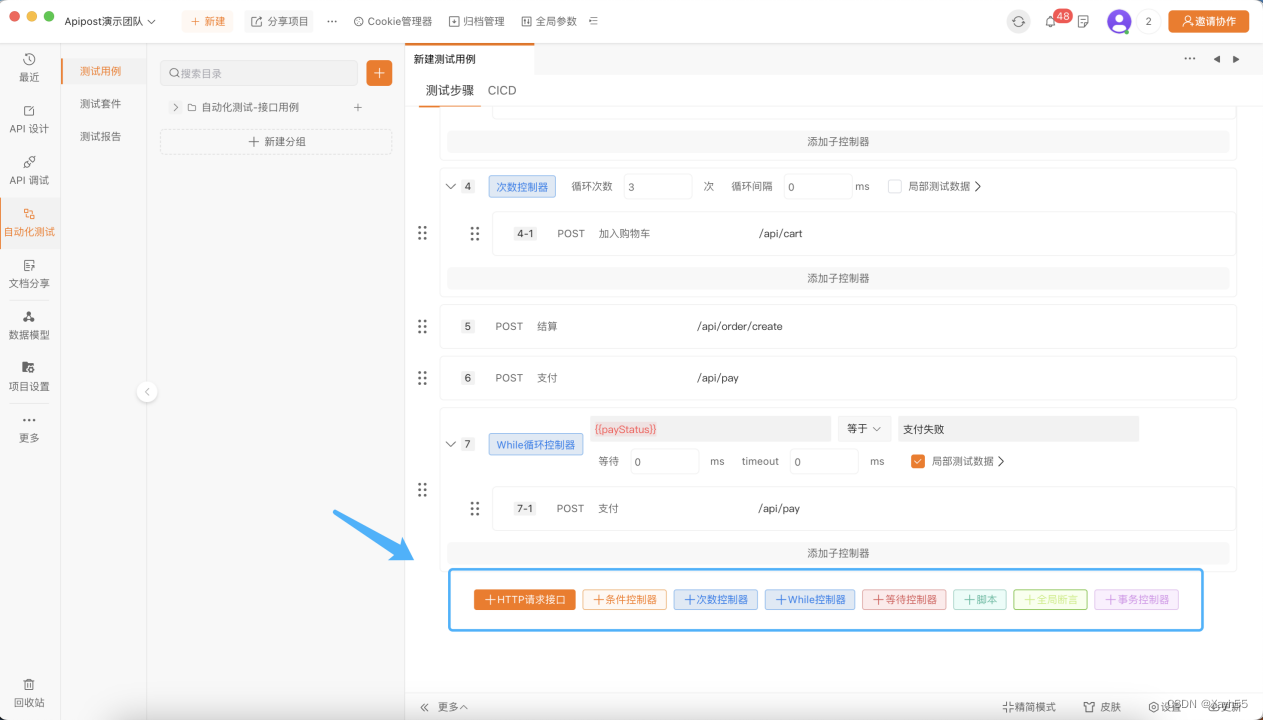Click the notes icon beside the bell
The image size is (1263, 720).
1083,21
